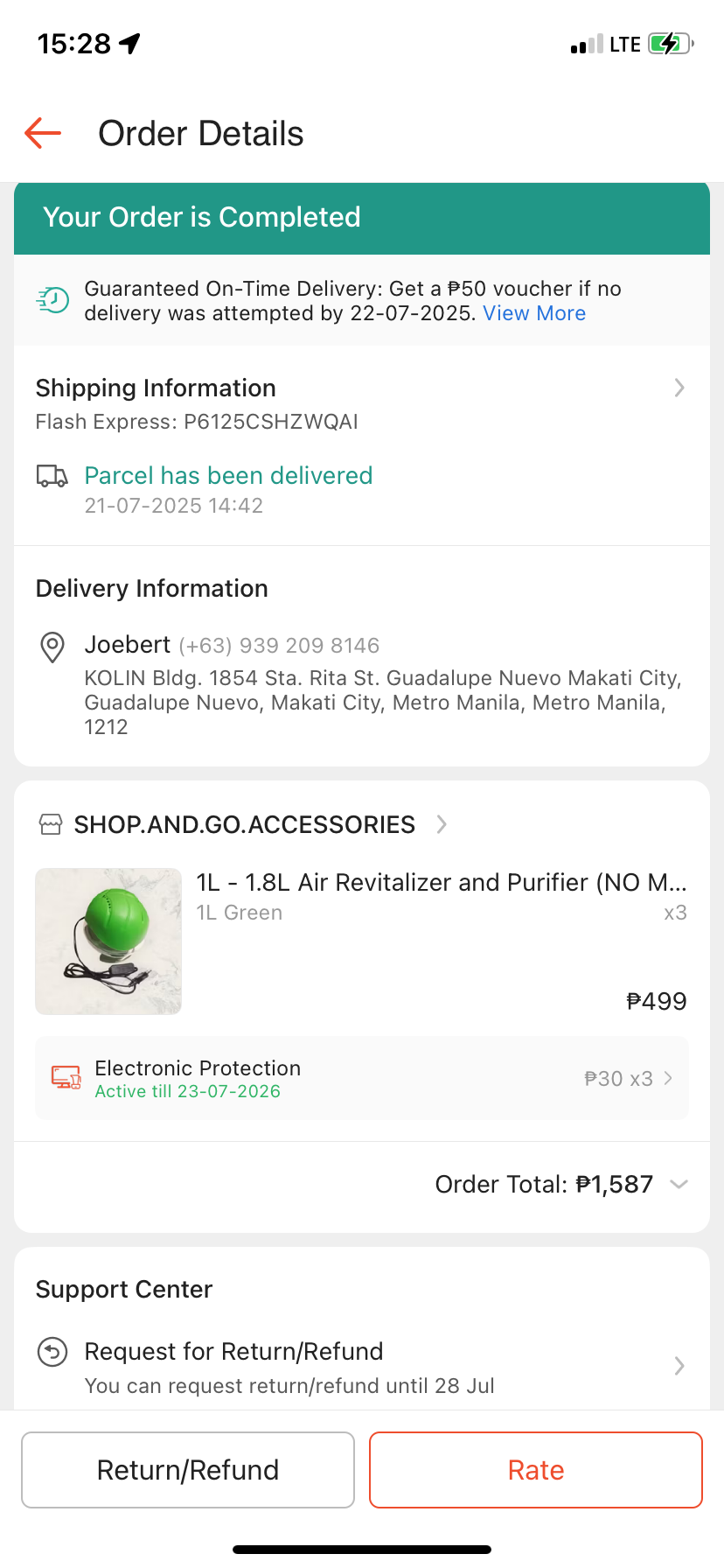Tap the Electronic Protection icon
Image resolution: width=724 pixels, height=1568 pixels.
click(66, 1077)
